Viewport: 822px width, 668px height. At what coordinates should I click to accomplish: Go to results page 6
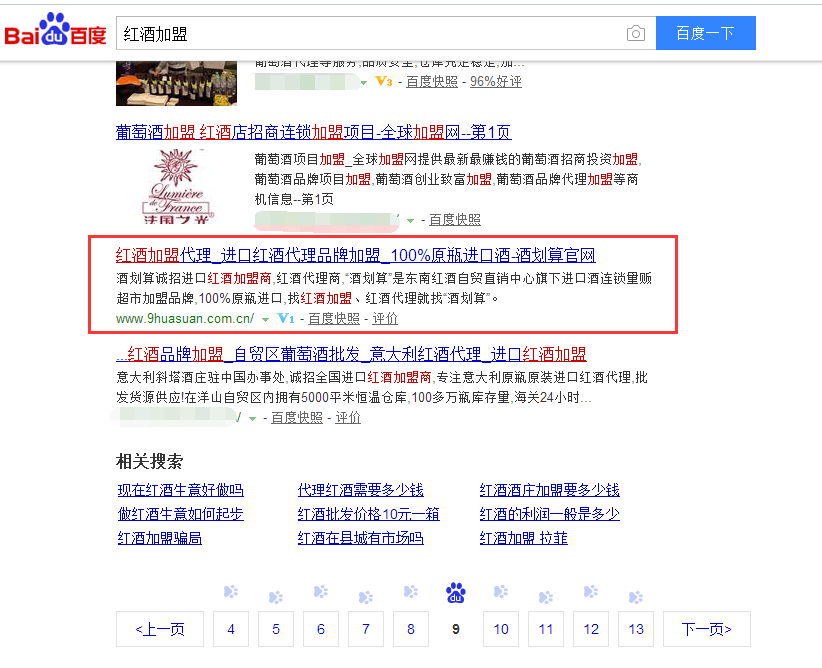point(321,629)
